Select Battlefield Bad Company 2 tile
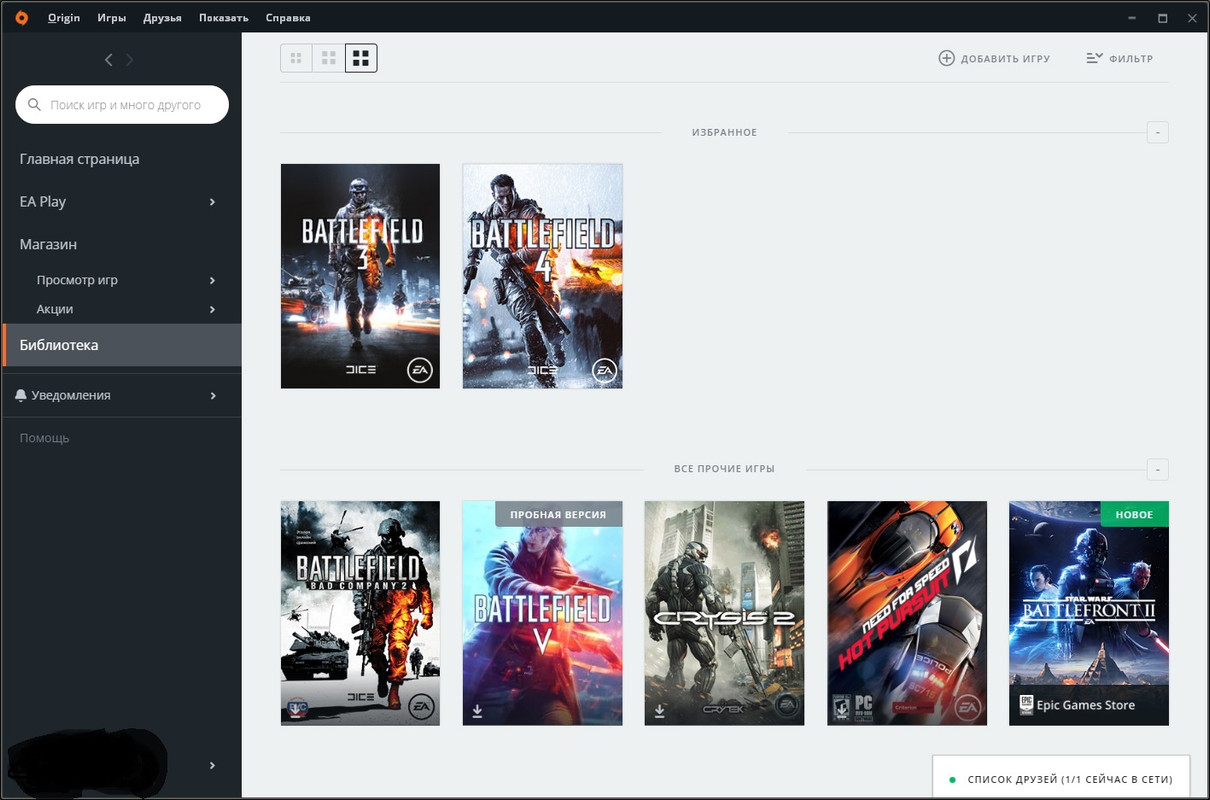The width and height of the screenshot is (1210, 800). click(360, 613)
